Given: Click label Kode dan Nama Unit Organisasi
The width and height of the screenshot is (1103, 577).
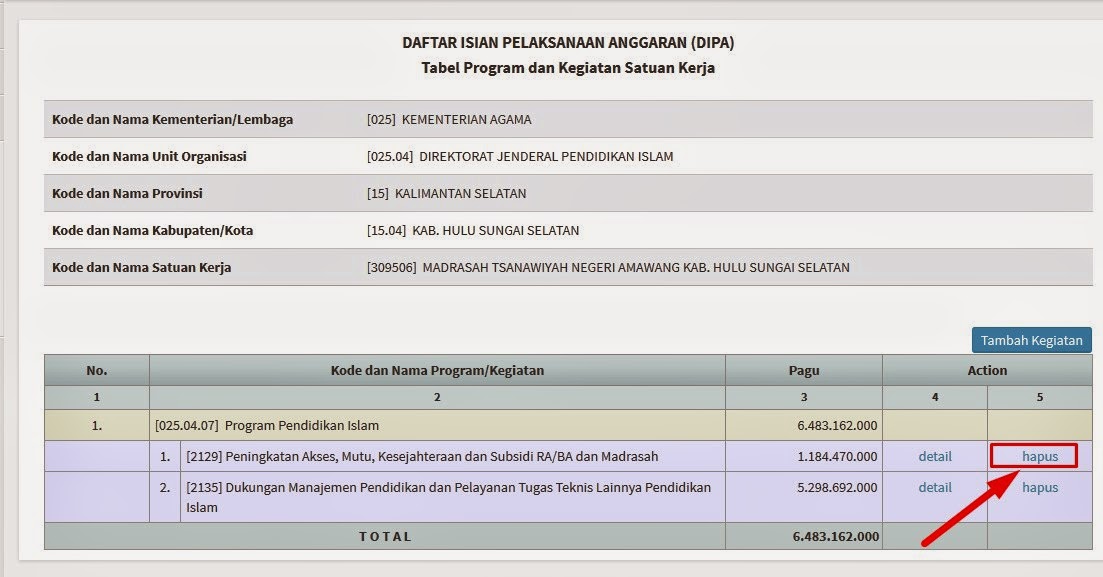Looking at the screenshot, I should 149,156.
